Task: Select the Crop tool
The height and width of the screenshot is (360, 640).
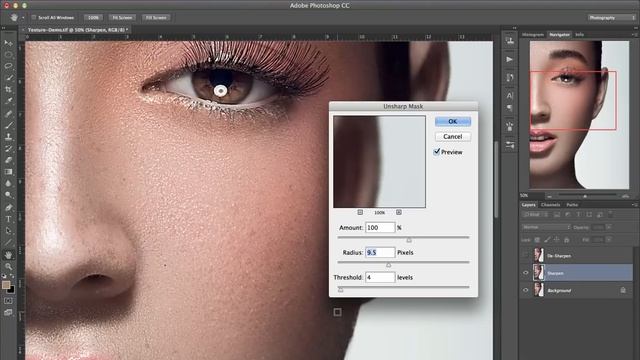Action: (8, 89)
